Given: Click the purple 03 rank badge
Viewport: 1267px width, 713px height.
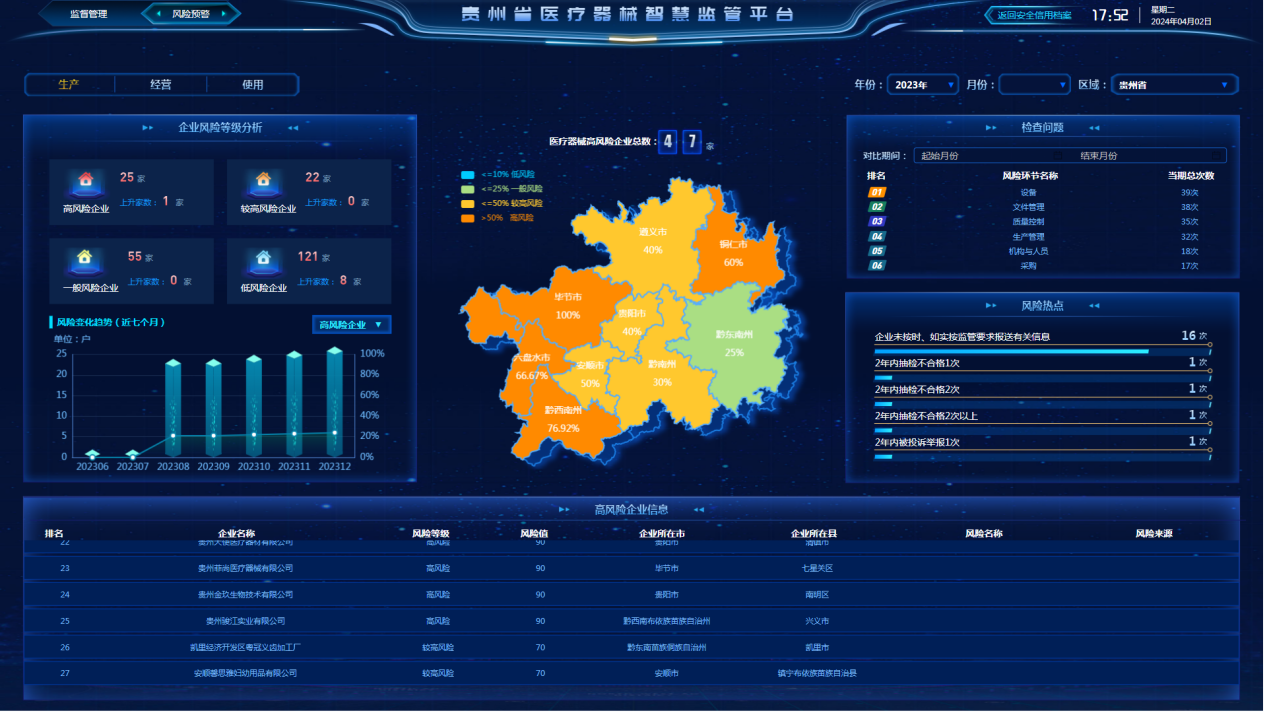Looking at the screenshot, I should [877, 222].
